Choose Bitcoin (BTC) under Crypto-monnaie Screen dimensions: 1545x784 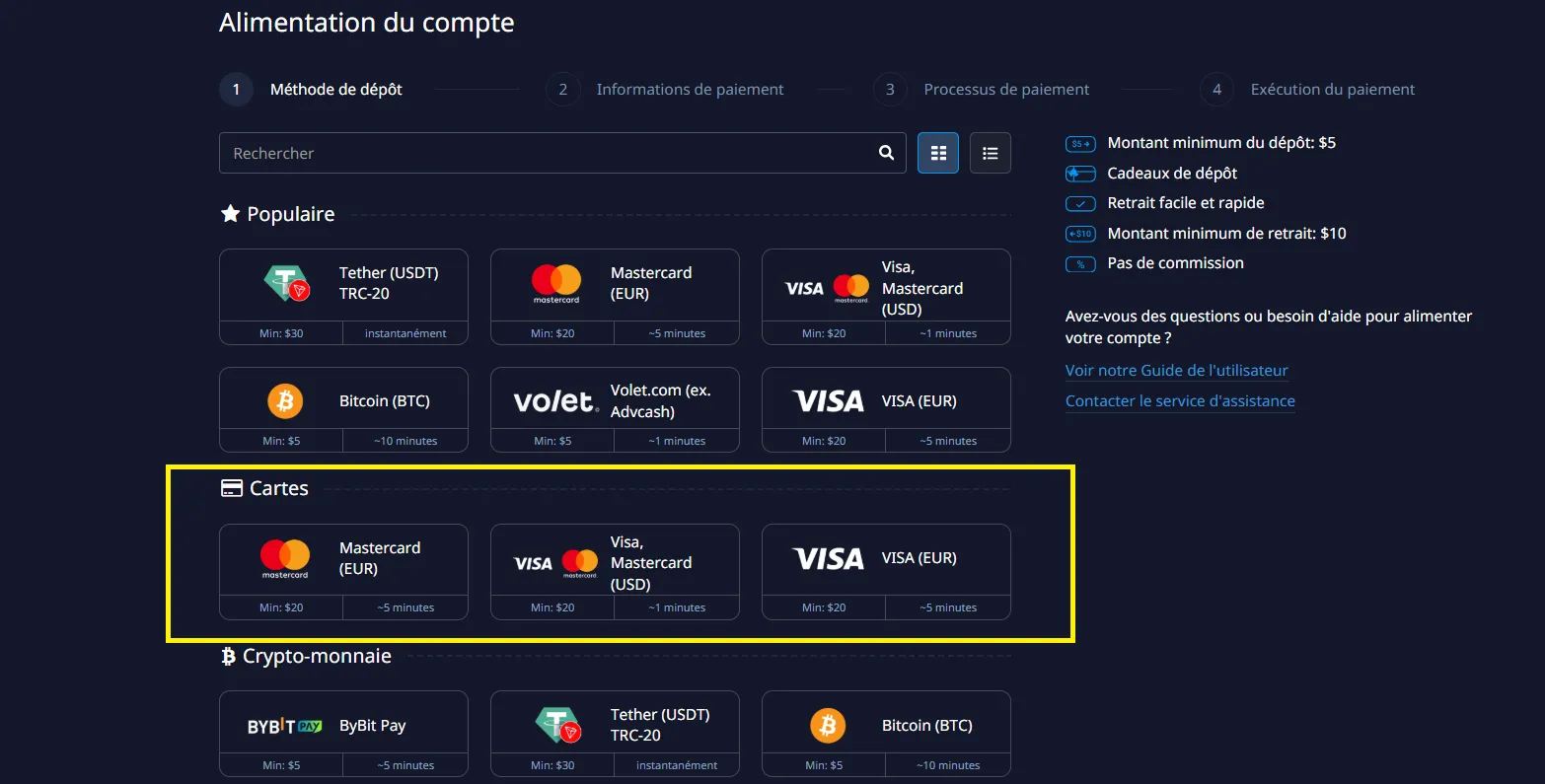tap(886, 734)
